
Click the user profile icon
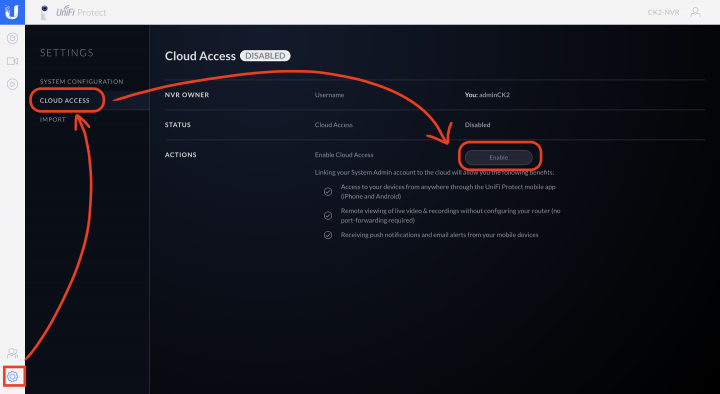695,12
